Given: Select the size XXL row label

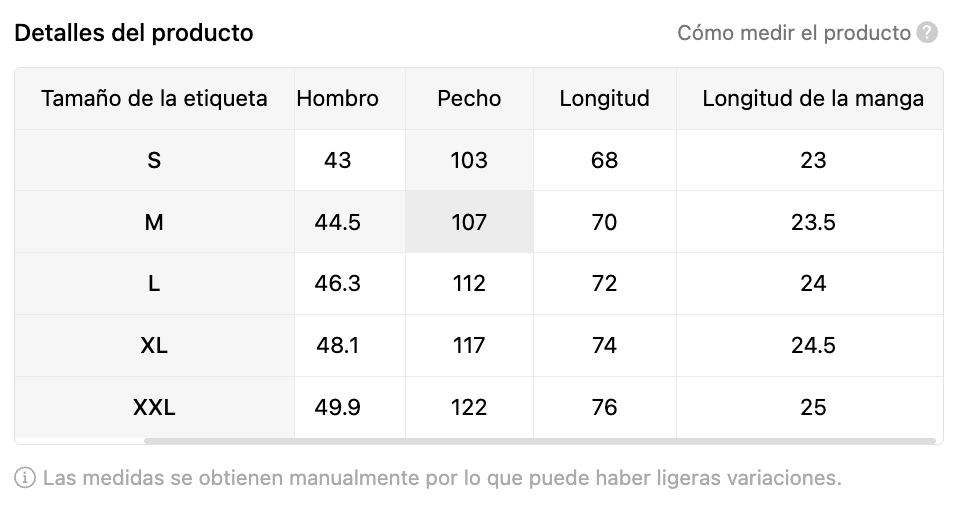Looking at the screenshot, I should click(x=154, y=408).
